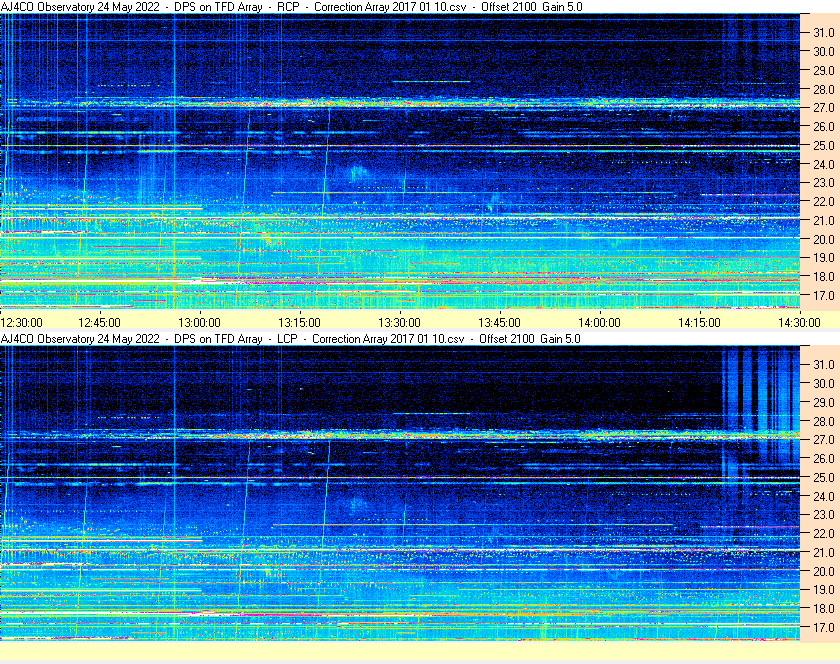This screenshot has width=840, height=664.
Task: Click inside the LCP spectrogram plot area
Action: [400, 493]
